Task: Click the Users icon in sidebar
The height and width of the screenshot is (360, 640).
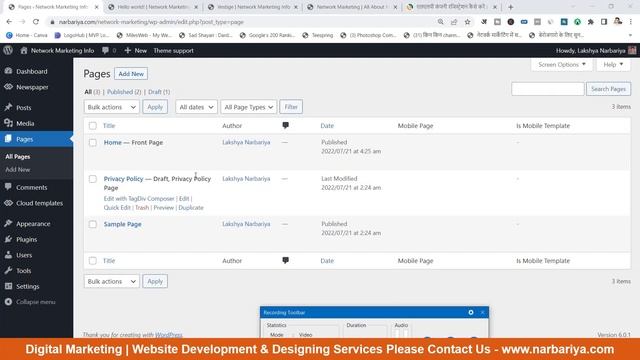Action: pos(8,255)
